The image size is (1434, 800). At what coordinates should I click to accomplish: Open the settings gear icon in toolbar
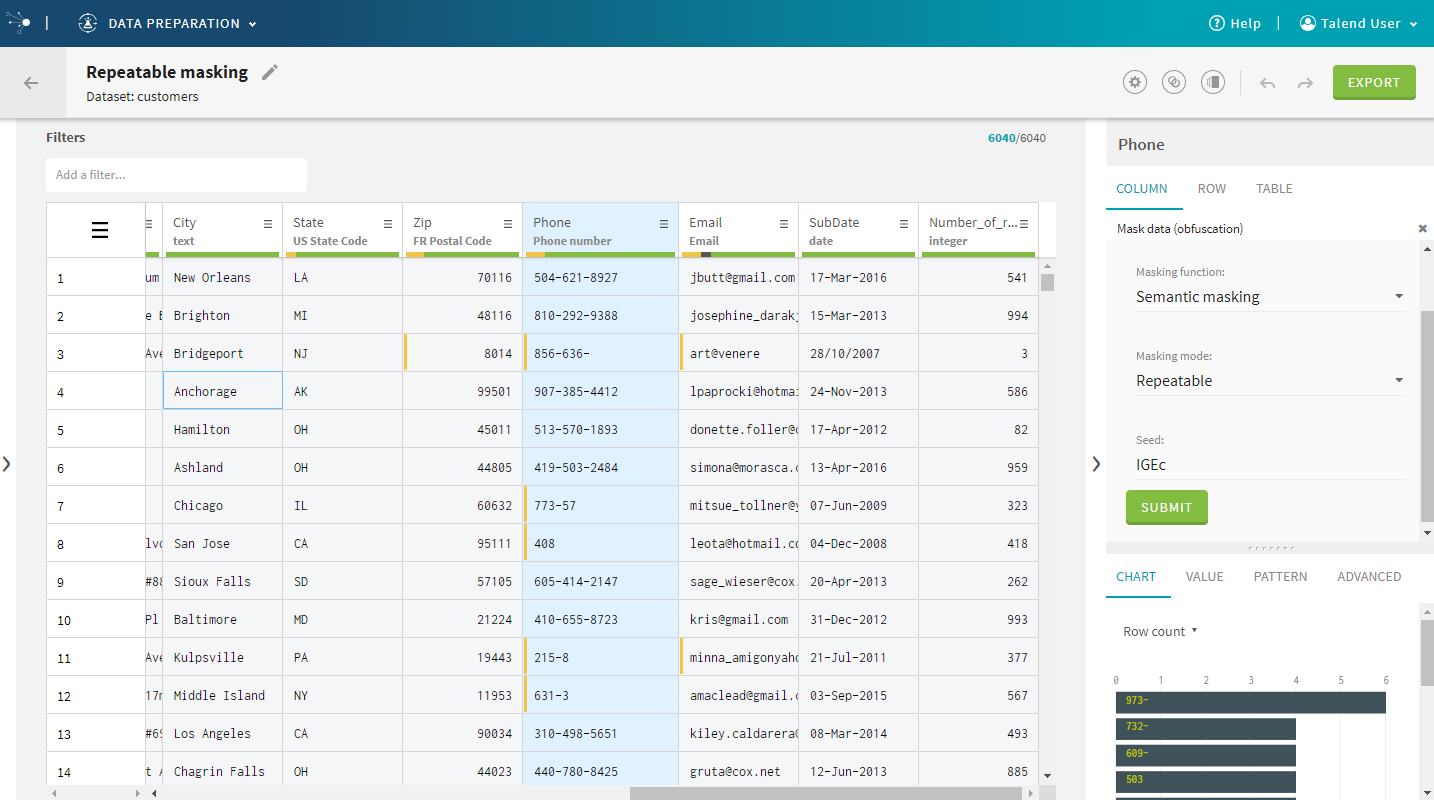point(1134,83)
